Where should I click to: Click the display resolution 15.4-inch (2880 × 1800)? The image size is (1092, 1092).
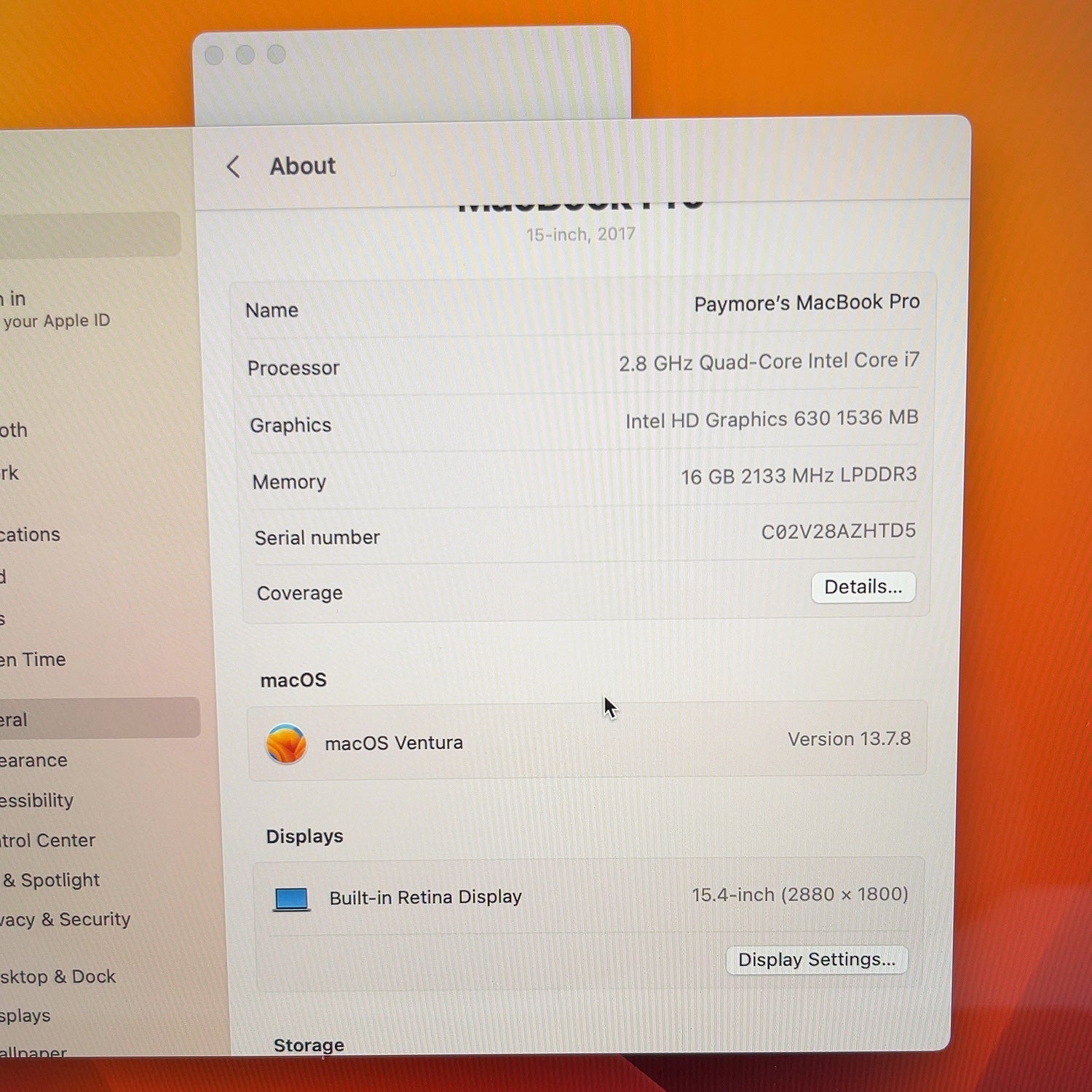(799, 894)
